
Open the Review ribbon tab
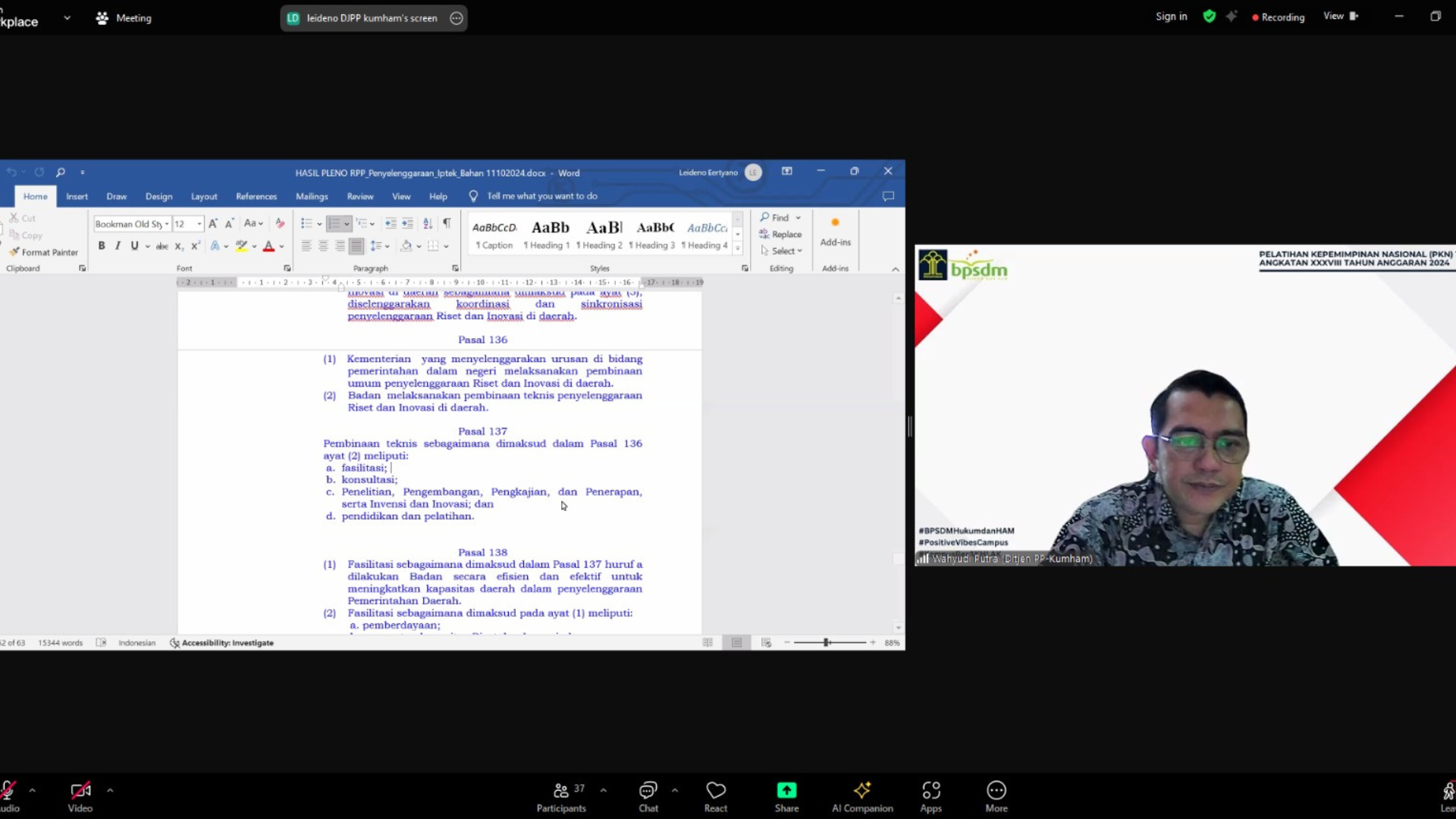360,196
